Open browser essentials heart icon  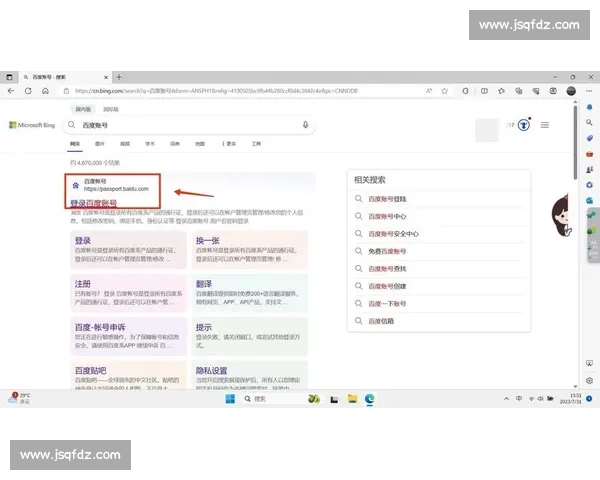[x=536, y=91]
